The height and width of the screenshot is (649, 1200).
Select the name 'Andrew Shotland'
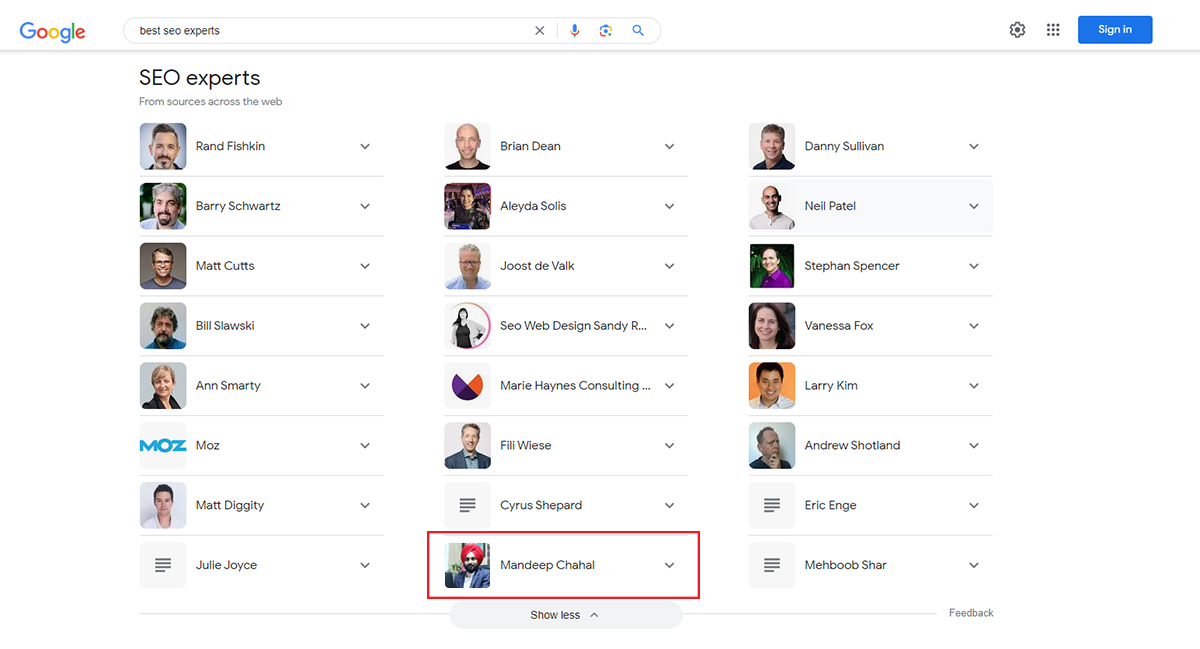coord(852,446)
